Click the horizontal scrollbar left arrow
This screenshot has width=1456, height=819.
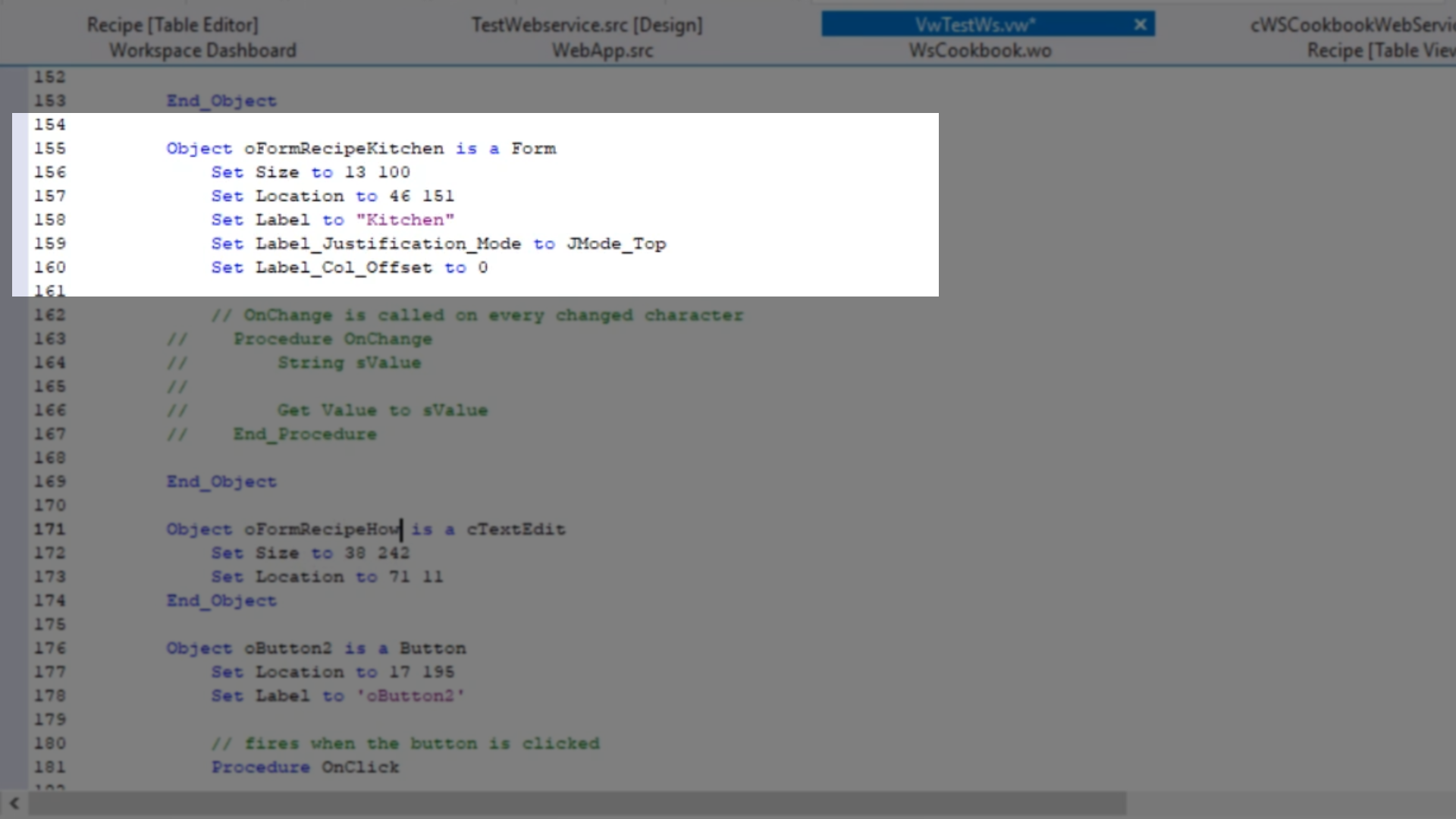pyautogui.click(x=14, y=803)
